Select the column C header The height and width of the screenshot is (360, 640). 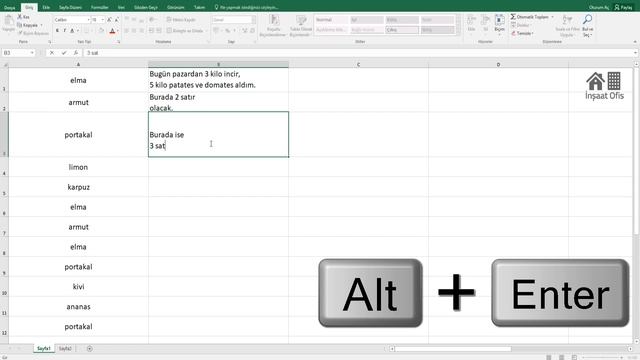pos(358,64)
